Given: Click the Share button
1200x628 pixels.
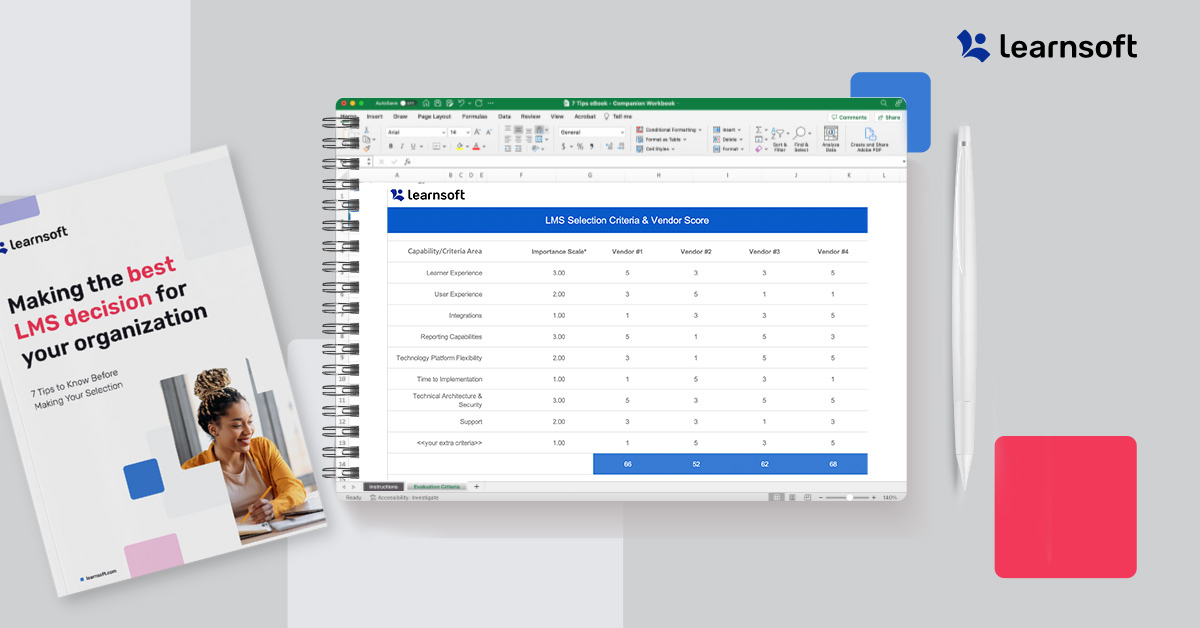Looking at the screenshot, I should 889,117.
